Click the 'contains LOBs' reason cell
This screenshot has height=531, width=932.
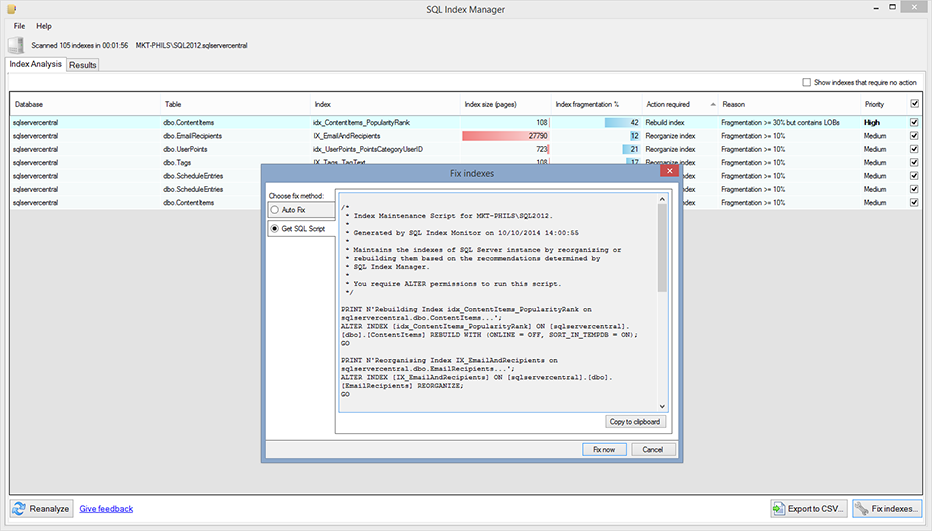pyautogui.click(x=789, y=122)
